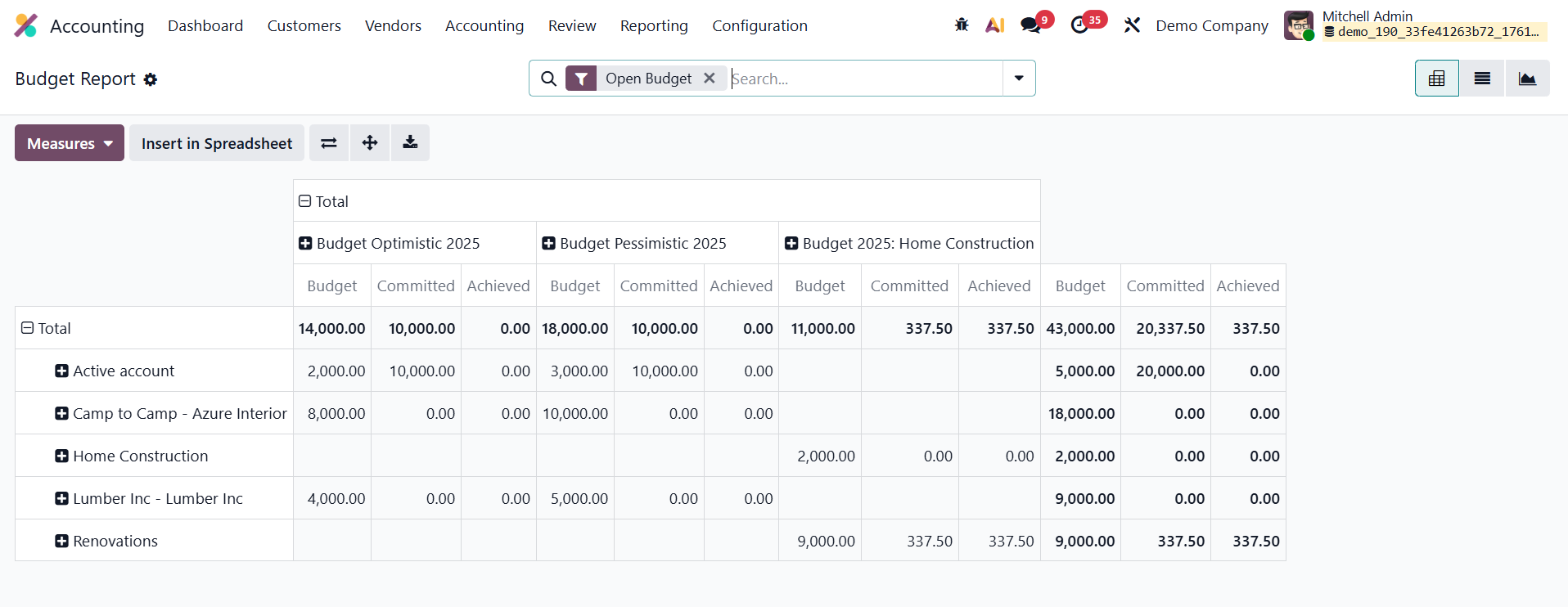Switch to list view
This screenshot has height=607, width=1568.
[1482, 79]
